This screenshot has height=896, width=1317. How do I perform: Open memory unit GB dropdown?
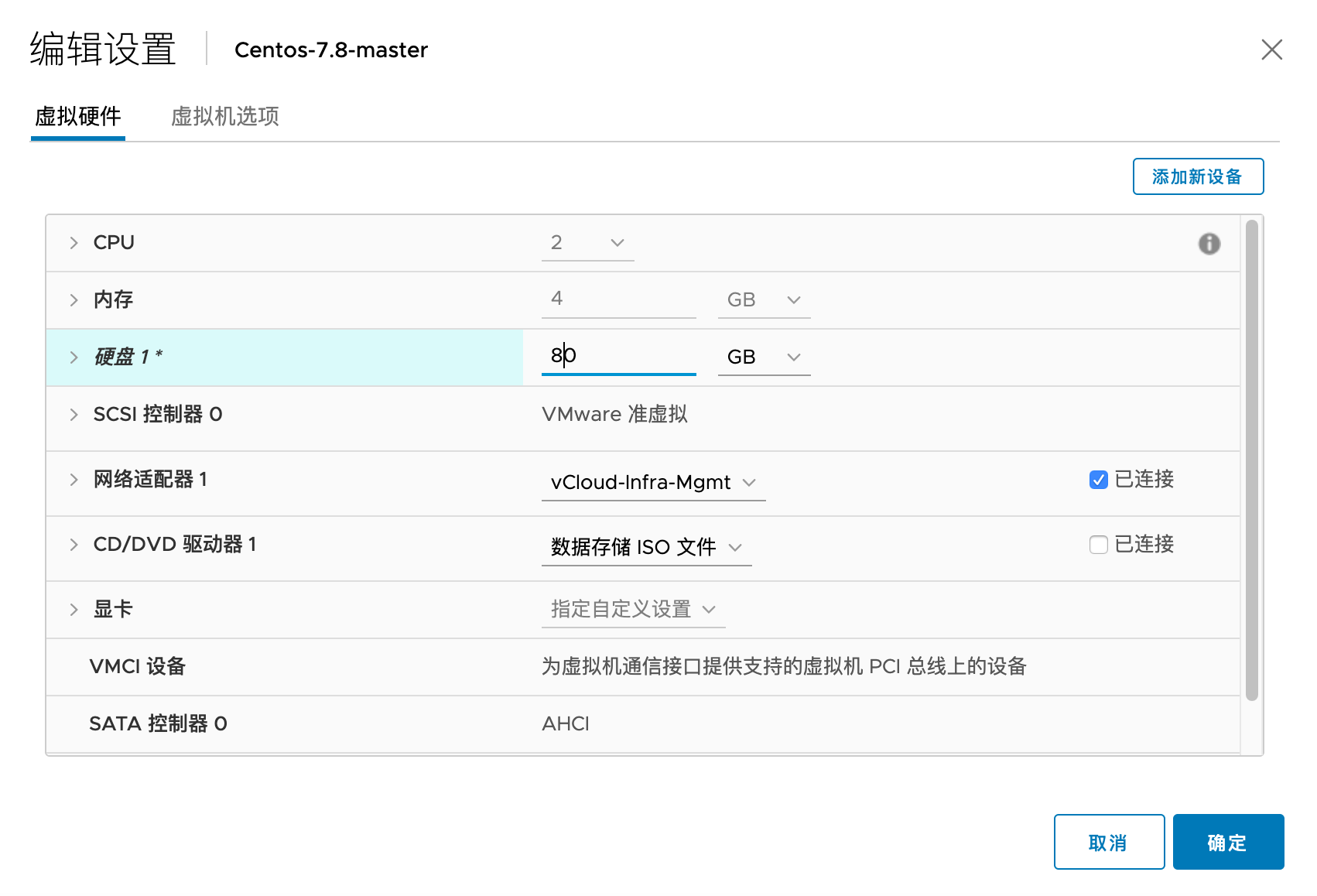point(765,299)
